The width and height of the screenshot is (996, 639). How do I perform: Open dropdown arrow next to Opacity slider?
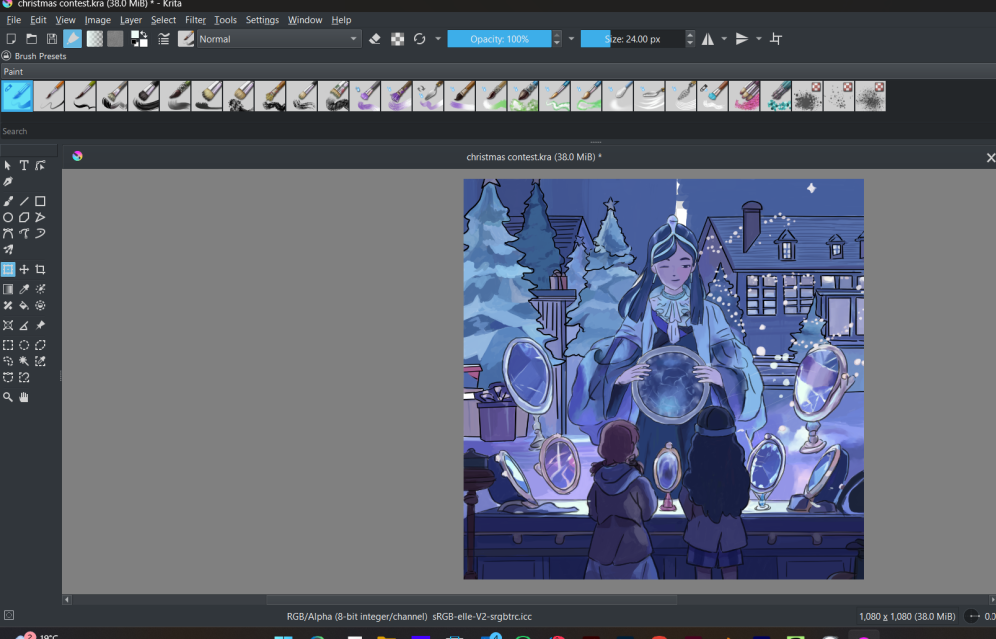tap(571, 39)
